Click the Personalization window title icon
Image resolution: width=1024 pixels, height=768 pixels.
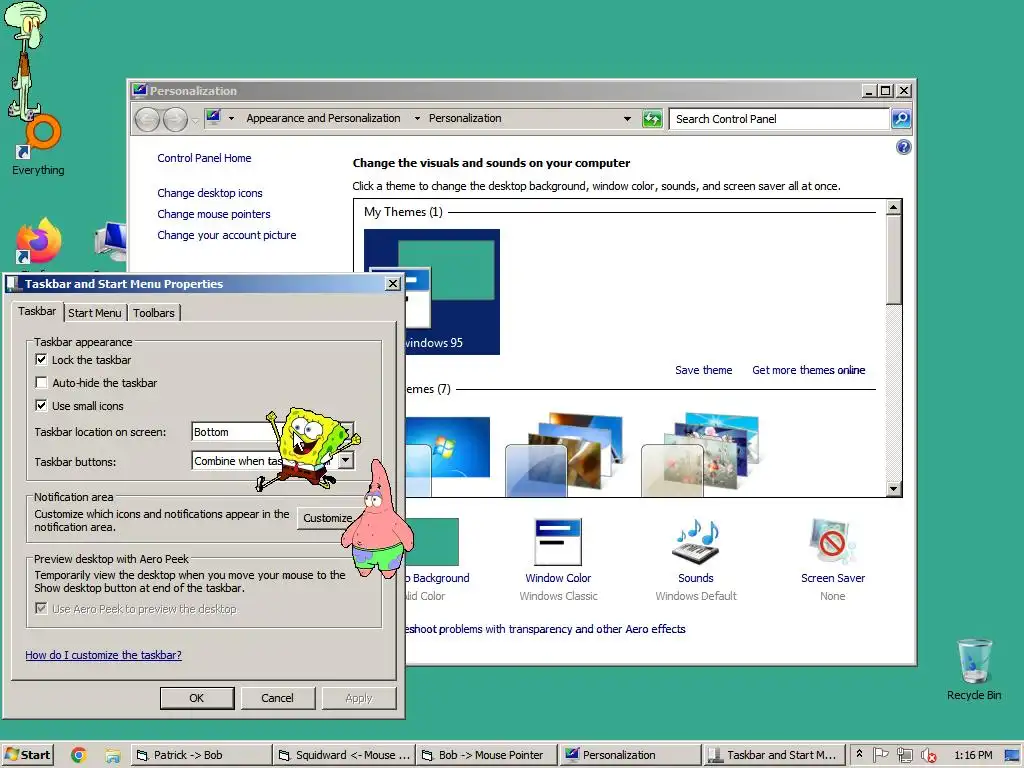coord(139,90)
